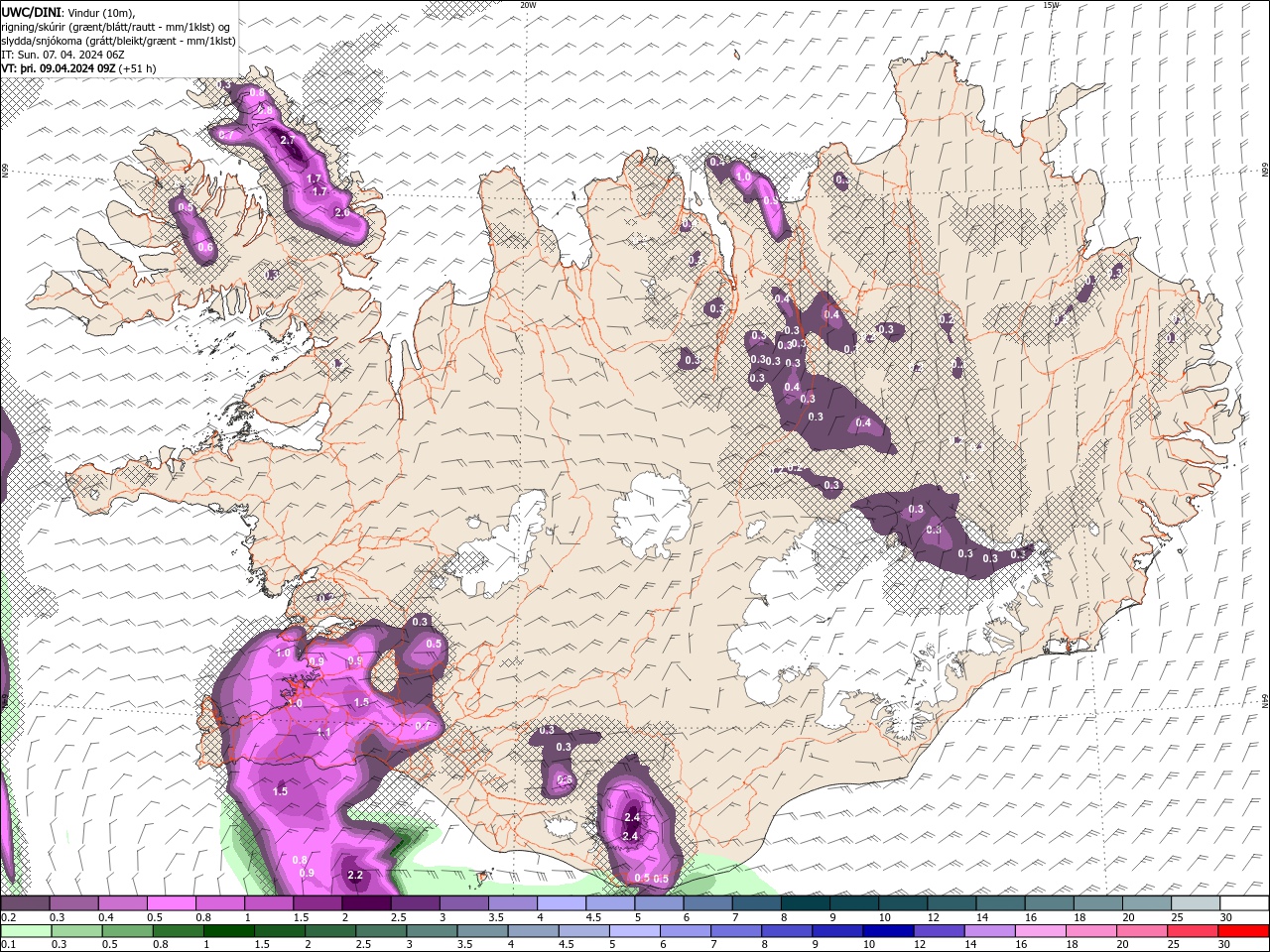
Task: Click the '0.2' label on the snow scale
Action: (8, 917)
